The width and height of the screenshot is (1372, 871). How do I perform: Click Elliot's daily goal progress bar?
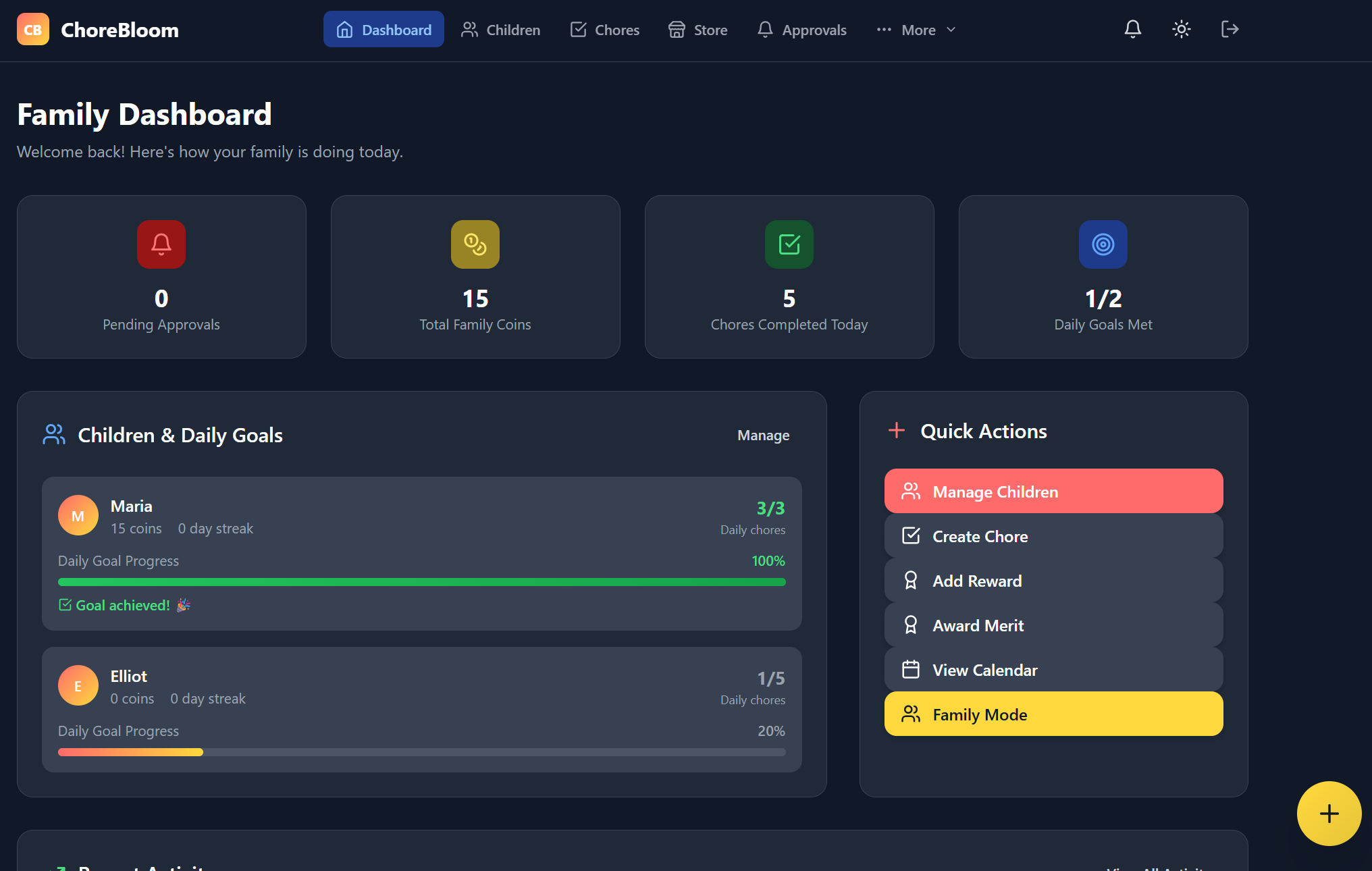pyautogui.click(x=421, y=752)
